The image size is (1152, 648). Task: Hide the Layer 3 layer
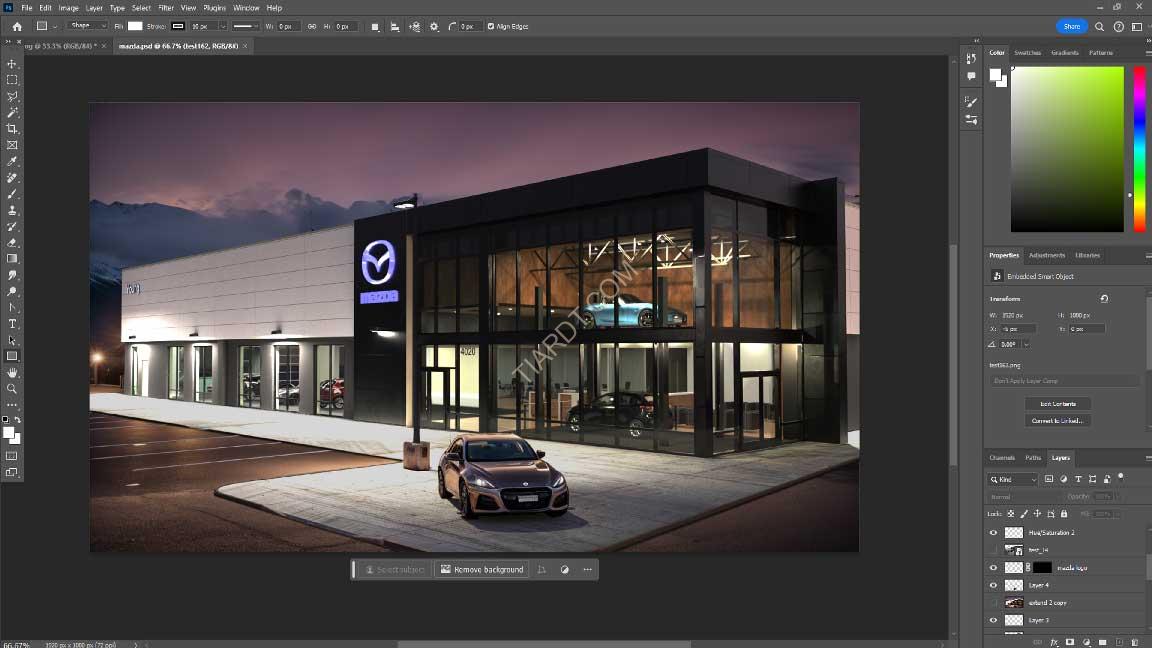(993, 620)
